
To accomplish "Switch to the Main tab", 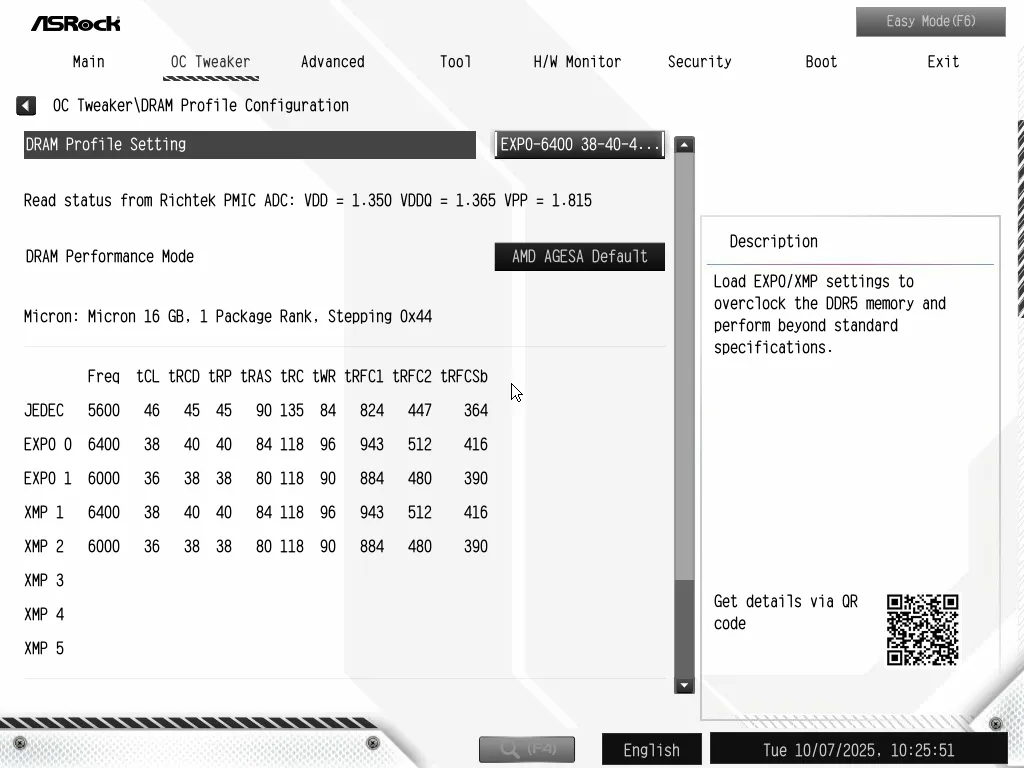I will click(88, 62).
